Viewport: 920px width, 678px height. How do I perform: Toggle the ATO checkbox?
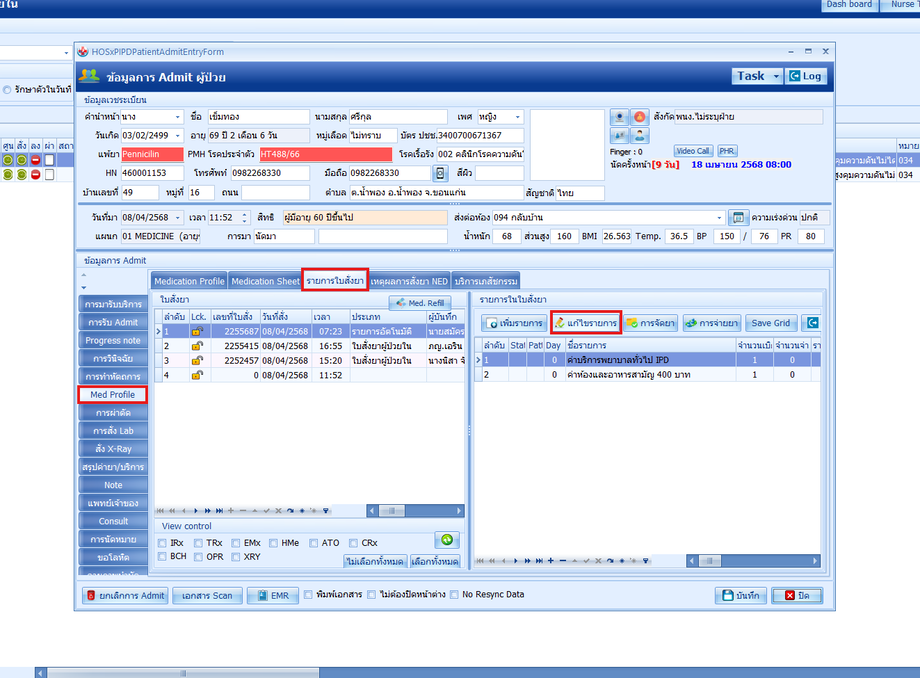point(313,543)
